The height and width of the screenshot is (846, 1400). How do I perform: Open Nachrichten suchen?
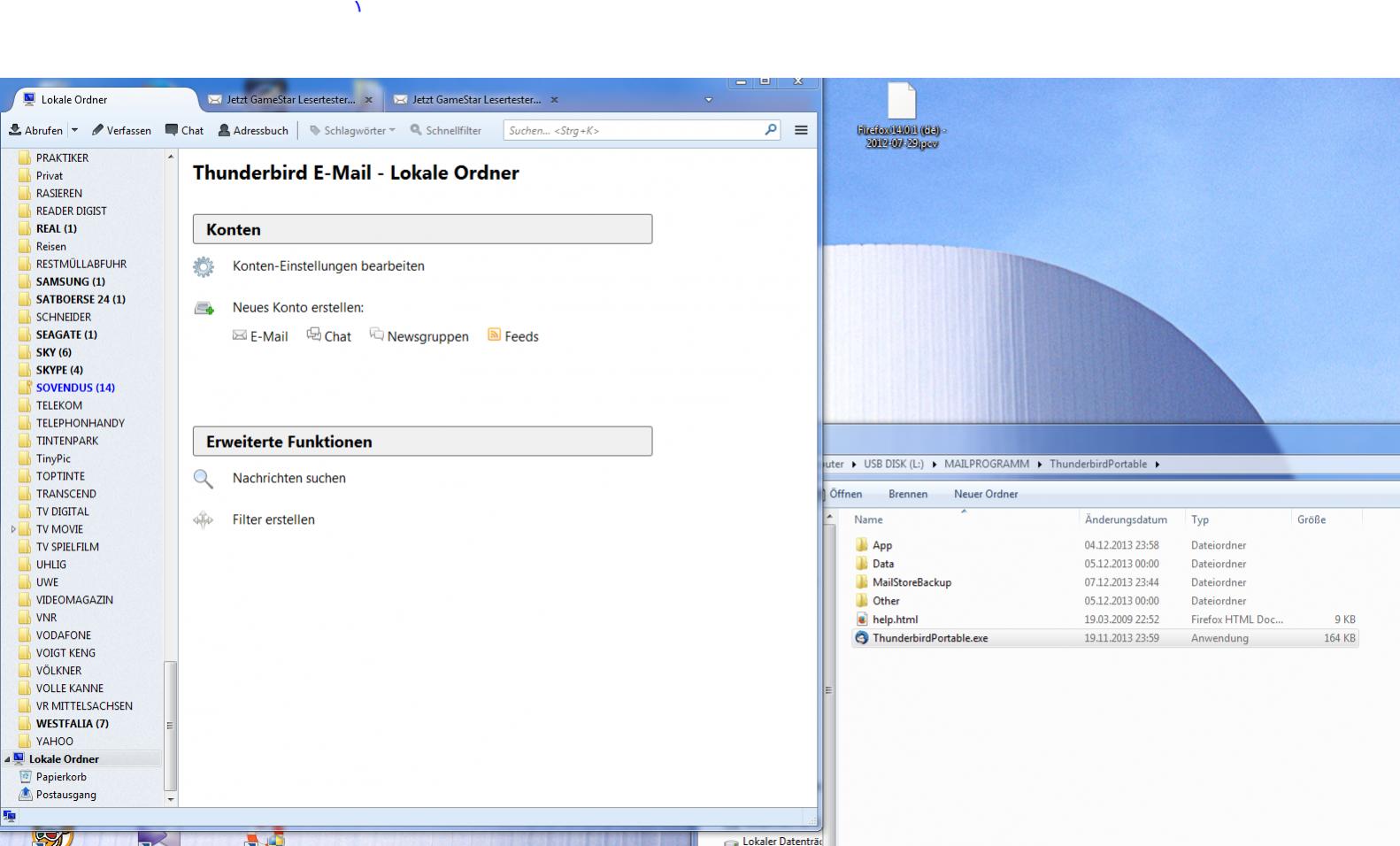coord(289,478)
